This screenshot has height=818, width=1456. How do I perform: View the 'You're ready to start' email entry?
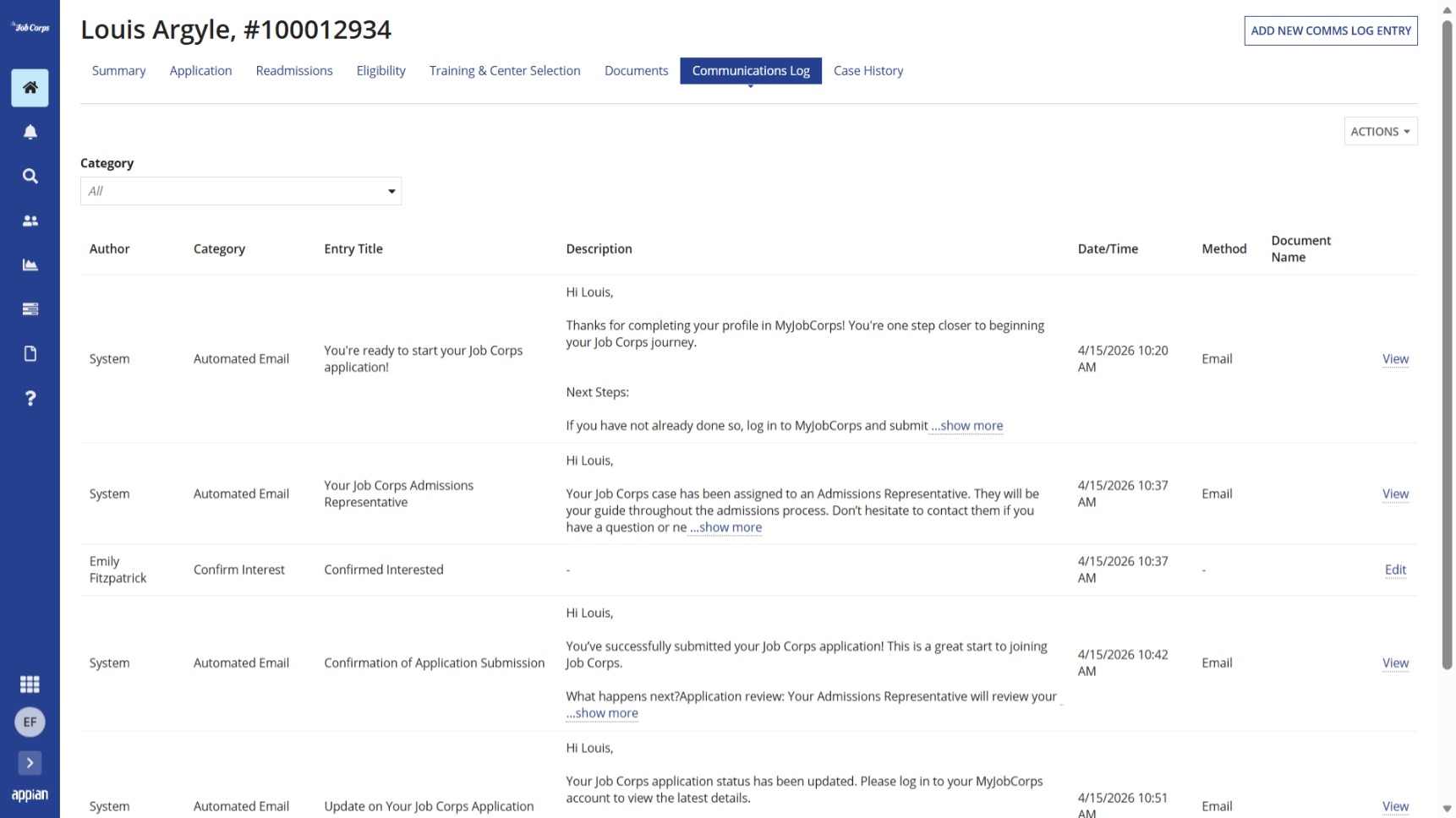(1395, 359)
